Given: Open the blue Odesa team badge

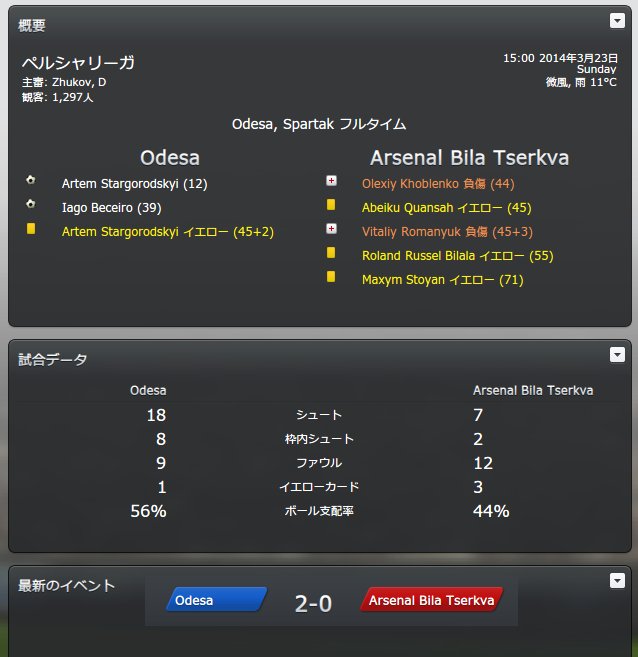Looking at the screenshot, I should tap(217, 600).
